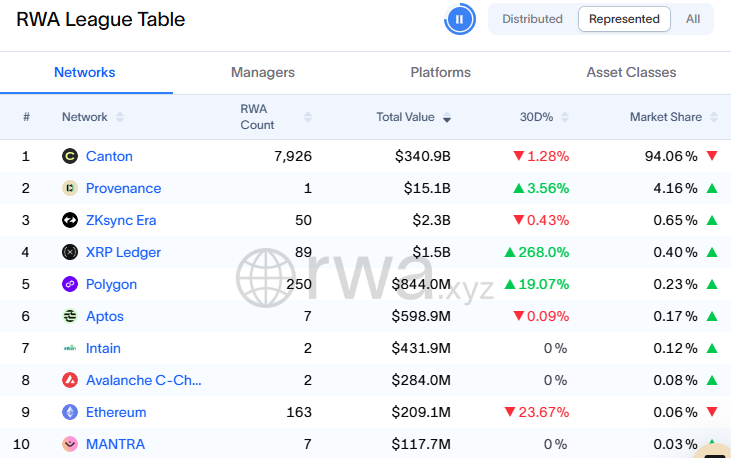Click Ethereum's red market share down arrow

pos(712,412)
